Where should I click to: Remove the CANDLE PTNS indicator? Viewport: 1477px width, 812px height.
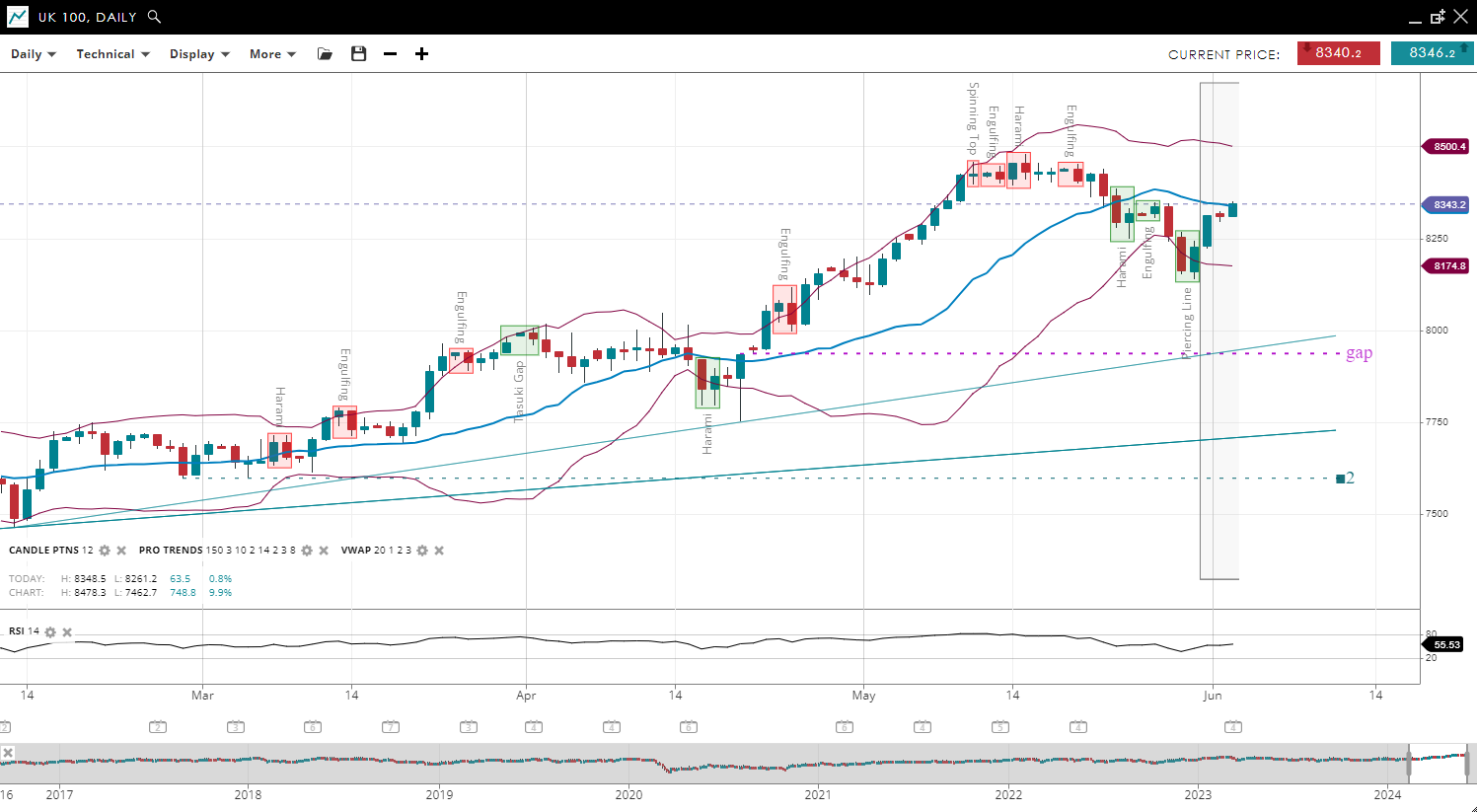coord(121,551)
